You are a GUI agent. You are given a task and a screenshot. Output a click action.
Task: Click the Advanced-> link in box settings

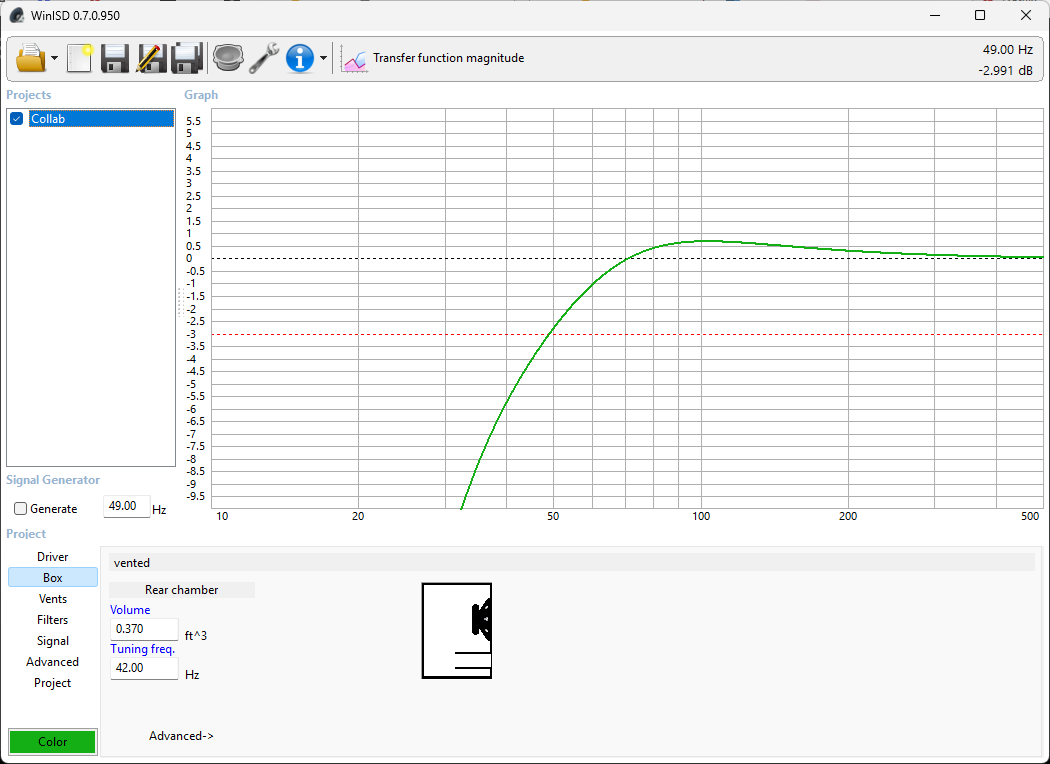pos(181,736)
